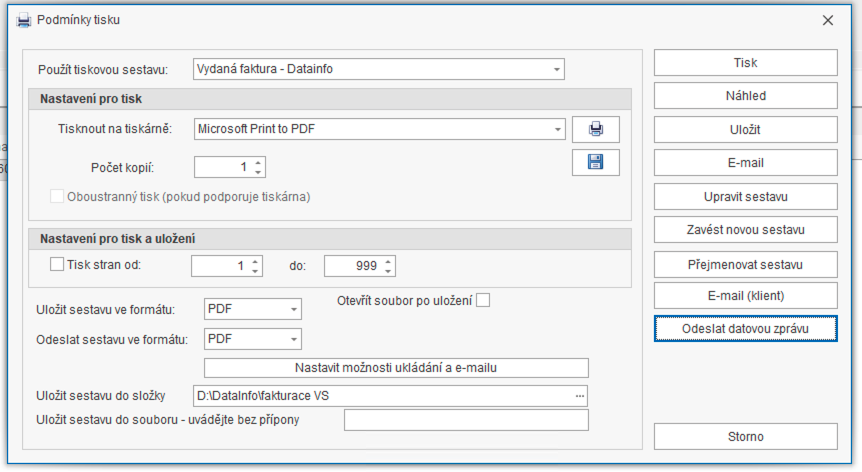Viewport: 862px width, 472px height.
Task: Click the printer settings icon button
Action: point(595,129)
